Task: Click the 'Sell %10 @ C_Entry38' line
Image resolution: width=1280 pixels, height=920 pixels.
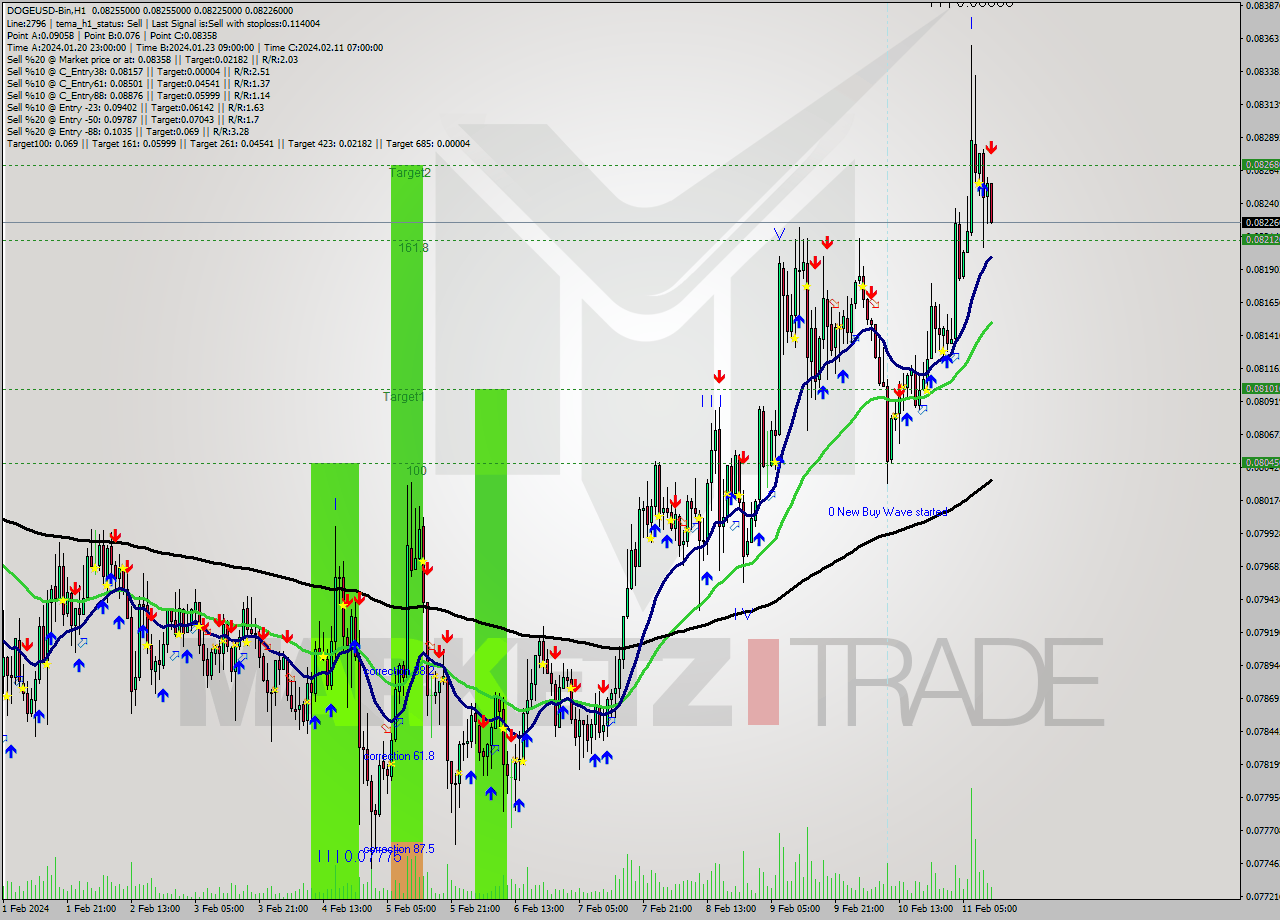Action: 138,71
